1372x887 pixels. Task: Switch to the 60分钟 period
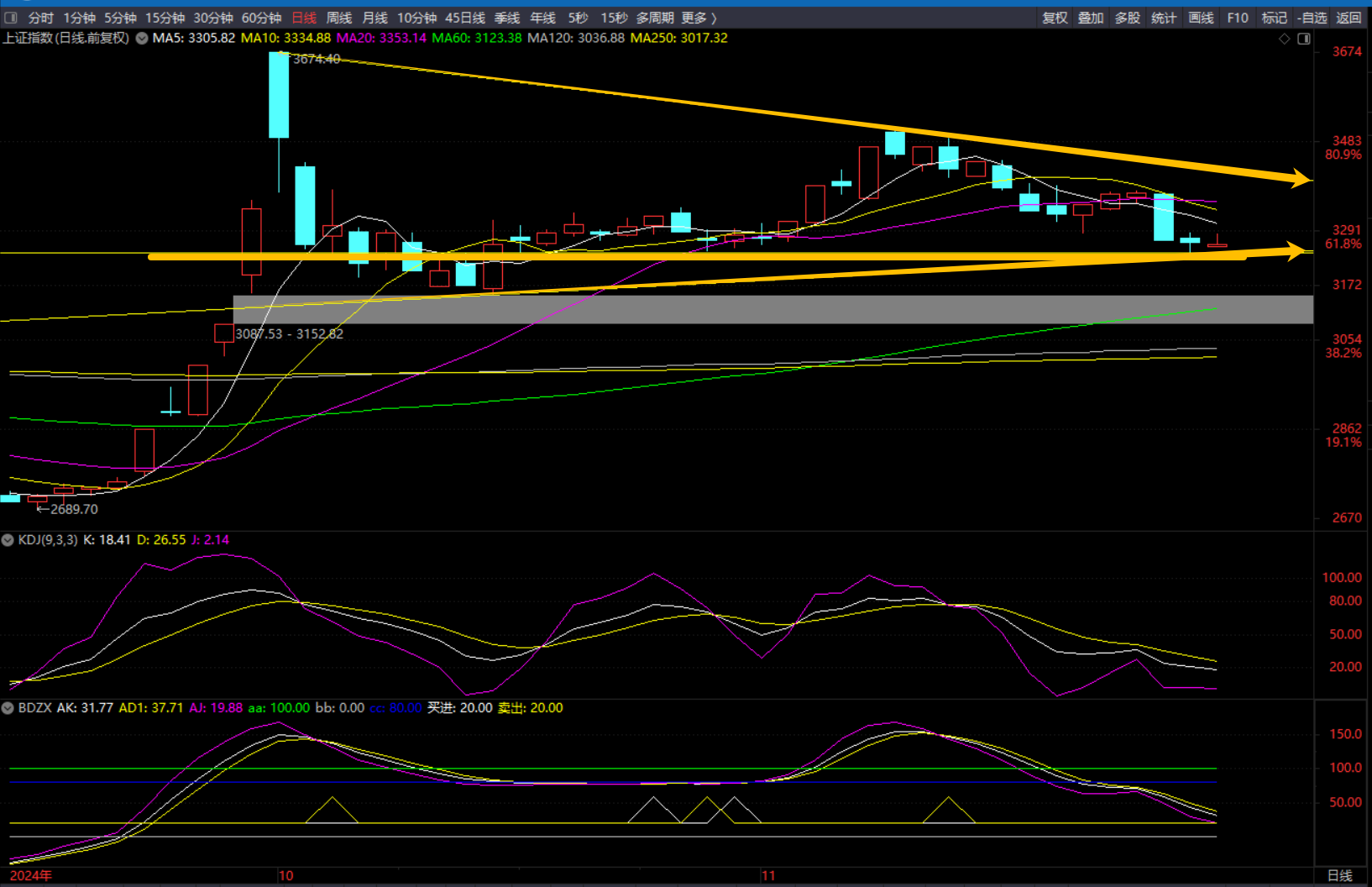261,18
